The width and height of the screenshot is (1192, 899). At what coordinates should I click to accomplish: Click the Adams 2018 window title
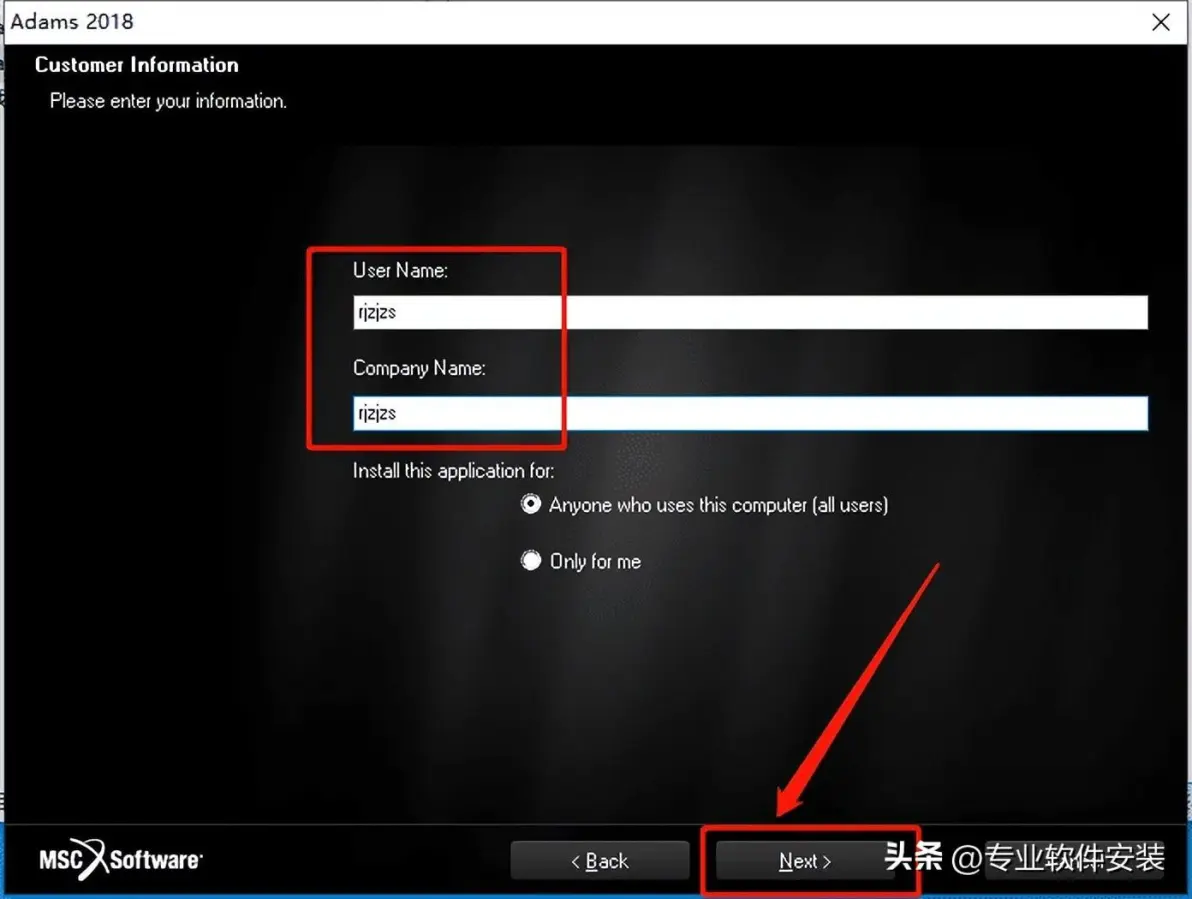71,21
